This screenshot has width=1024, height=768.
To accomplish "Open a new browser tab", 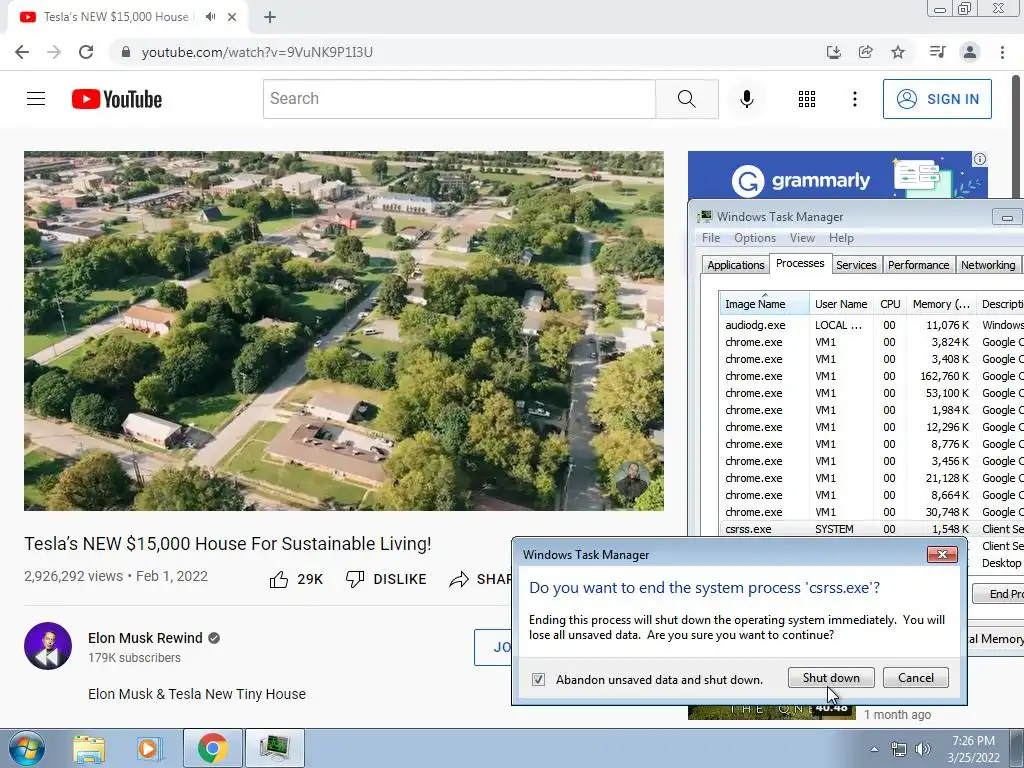I will click(x=270, y=17).
